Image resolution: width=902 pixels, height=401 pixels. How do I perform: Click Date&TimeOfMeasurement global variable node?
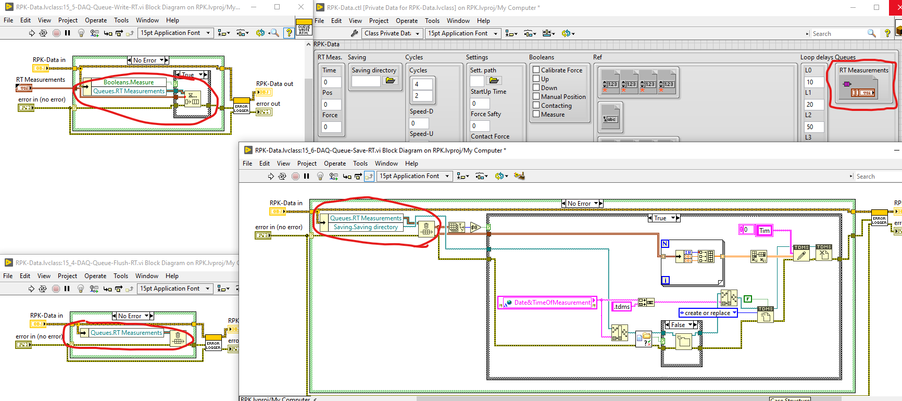[x=545, y=302]
